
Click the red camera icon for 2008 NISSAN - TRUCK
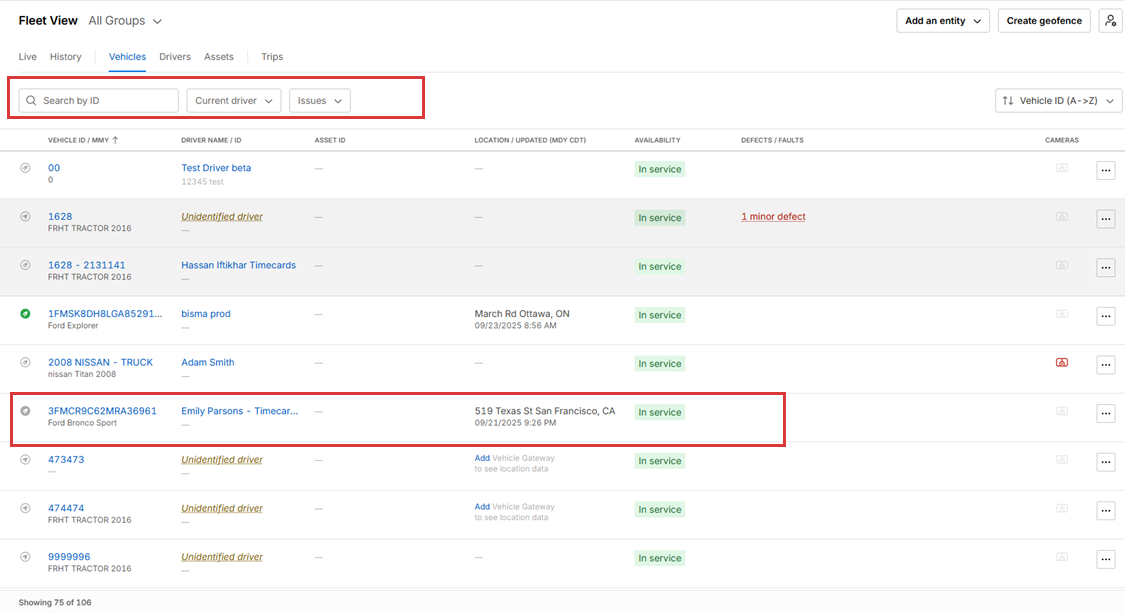(x=1062, y=363)
